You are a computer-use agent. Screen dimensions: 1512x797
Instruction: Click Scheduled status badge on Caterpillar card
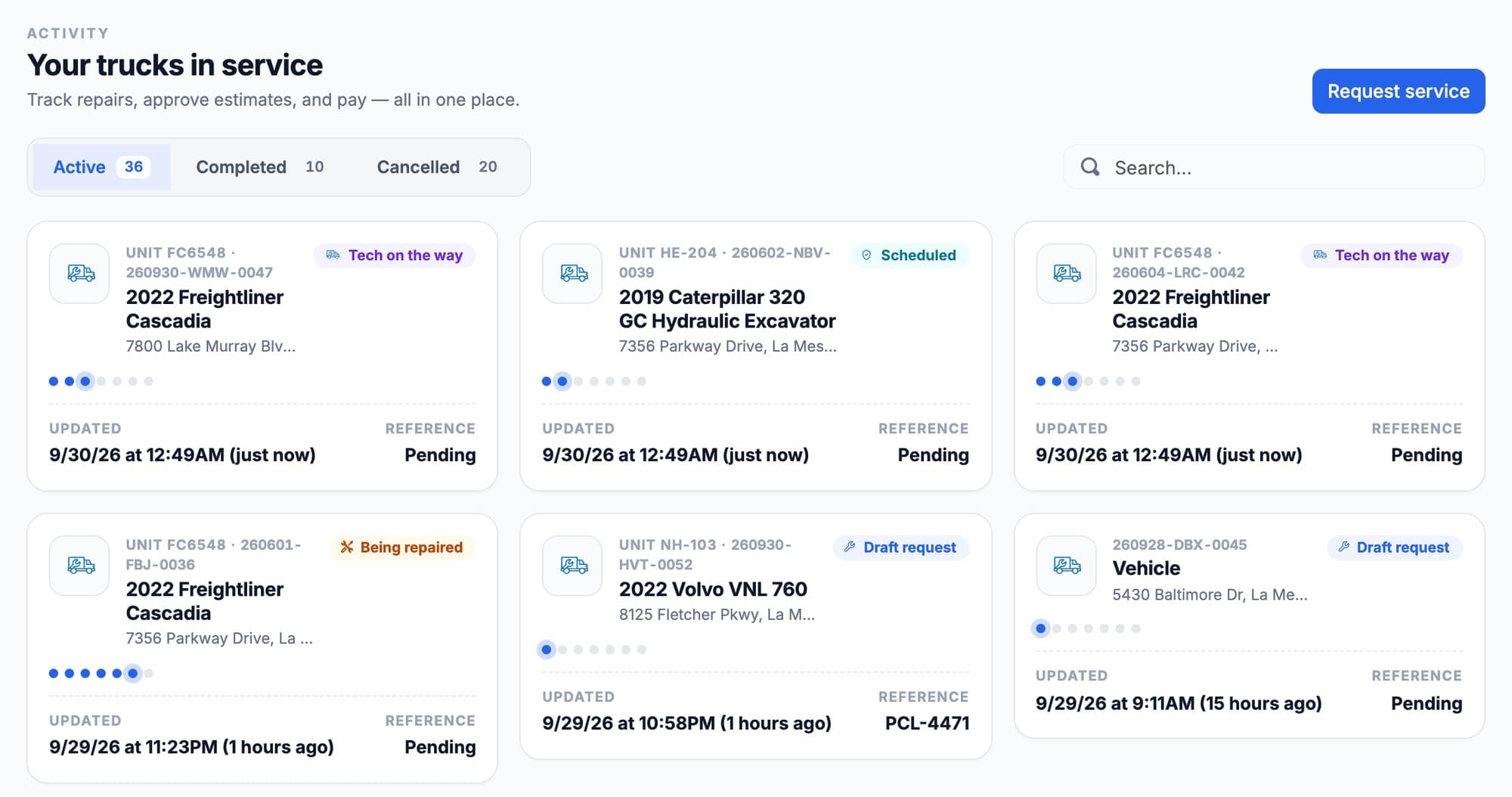coord(909,256)
